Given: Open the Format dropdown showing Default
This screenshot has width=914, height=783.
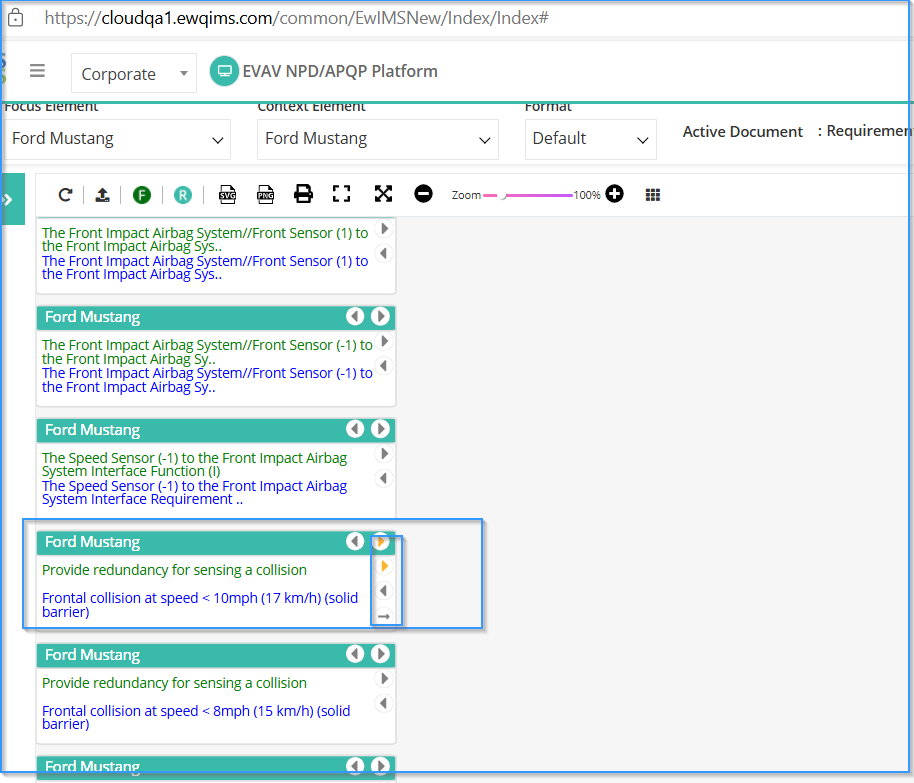Looking at the screenshot, I should pyautogui.click(x=590, y=139).
